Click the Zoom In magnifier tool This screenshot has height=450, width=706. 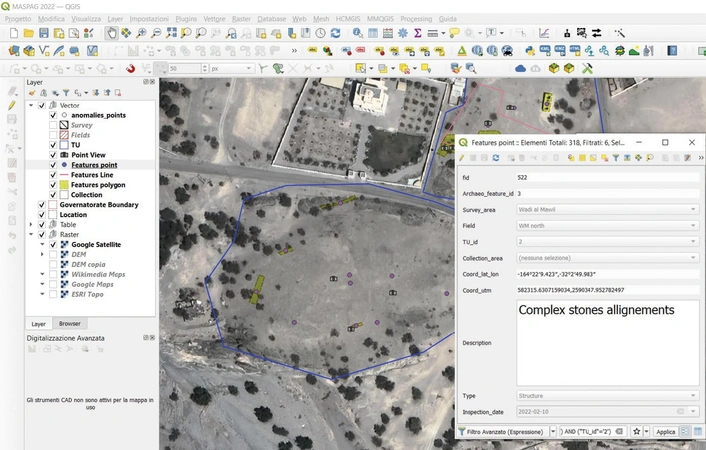(x=141, y=33)
